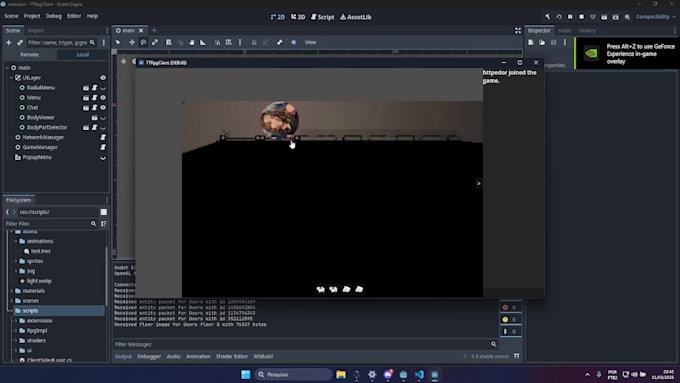Open the viewport View menu button
The height and width of the screenshot is (383, 680).
pos(311,42)
